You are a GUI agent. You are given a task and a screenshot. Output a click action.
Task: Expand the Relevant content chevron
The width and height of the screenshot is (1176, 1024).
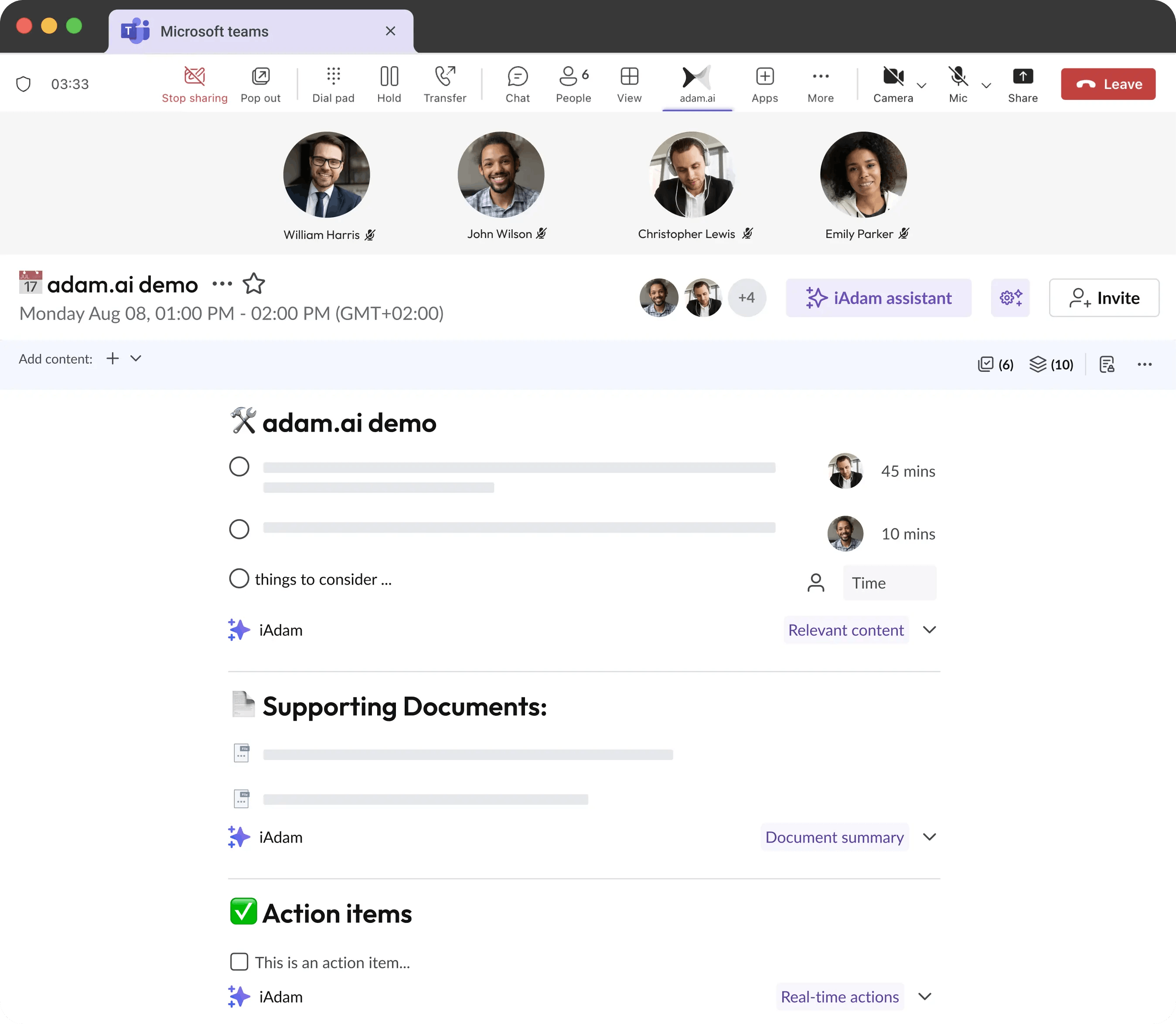(929, 630)
